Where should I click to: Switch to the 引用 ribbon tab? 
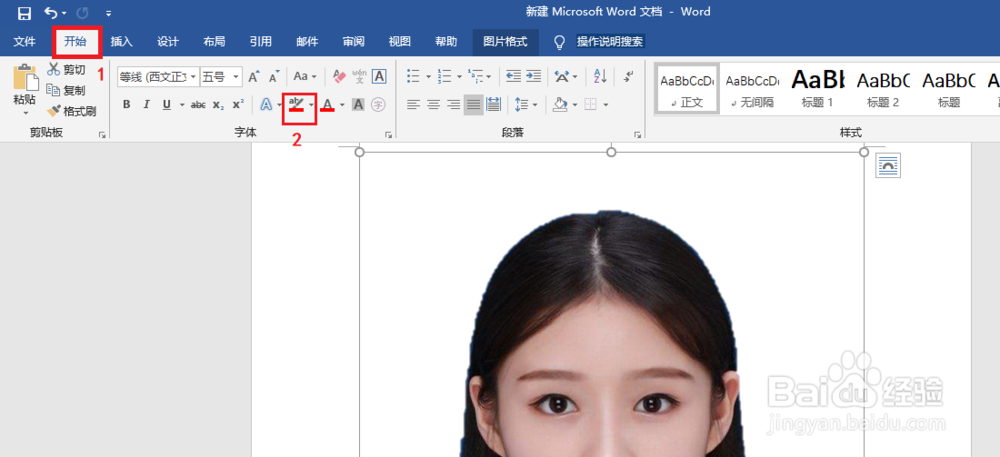(260, 42)
